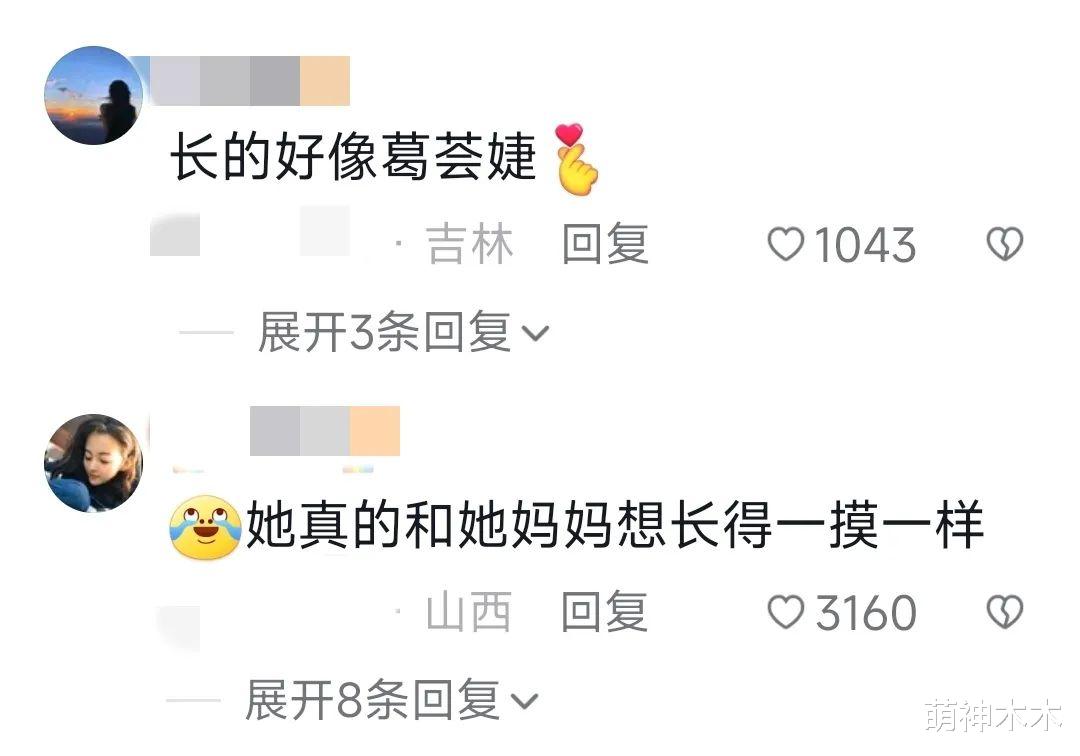Expand 3 replies under first comment

pos(384,333)
